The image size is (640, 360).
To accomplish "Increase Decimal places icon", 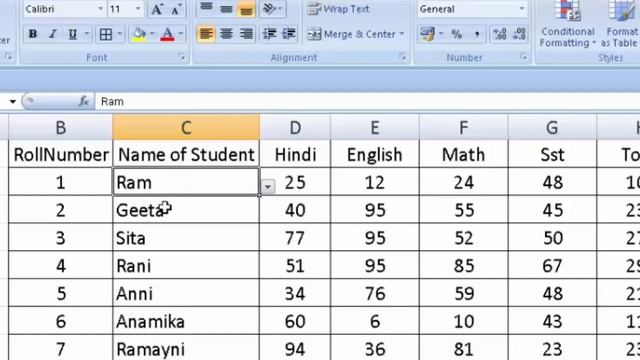I will (x=500, y=34).
